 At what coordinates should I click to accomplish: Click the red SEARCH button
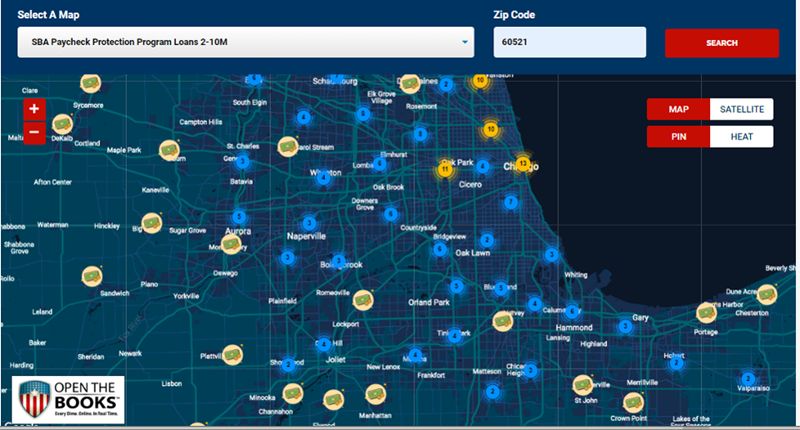coord(722,43)
